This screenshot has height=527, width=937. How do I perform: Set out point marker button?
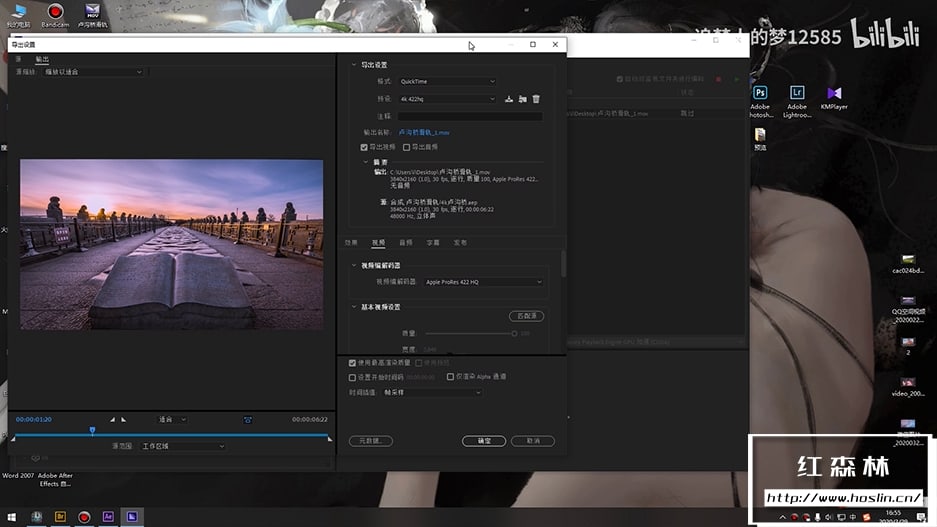pyautogui.click(x=124, y=419)
